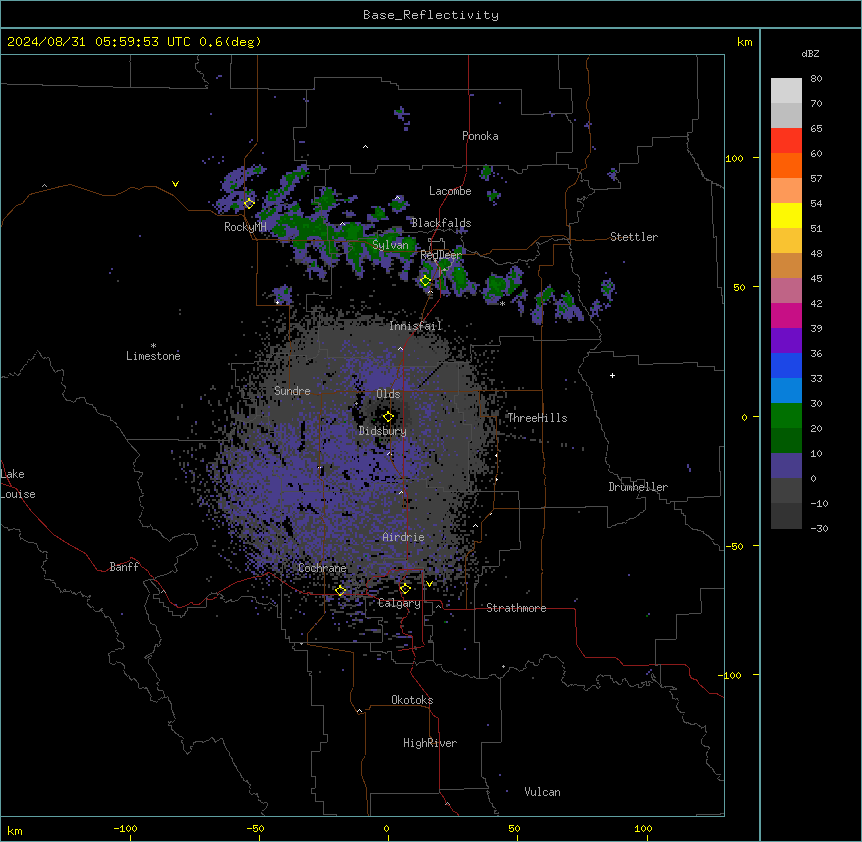Click the Didsbury city label
The image size is (862, 842).
point(383,431)
